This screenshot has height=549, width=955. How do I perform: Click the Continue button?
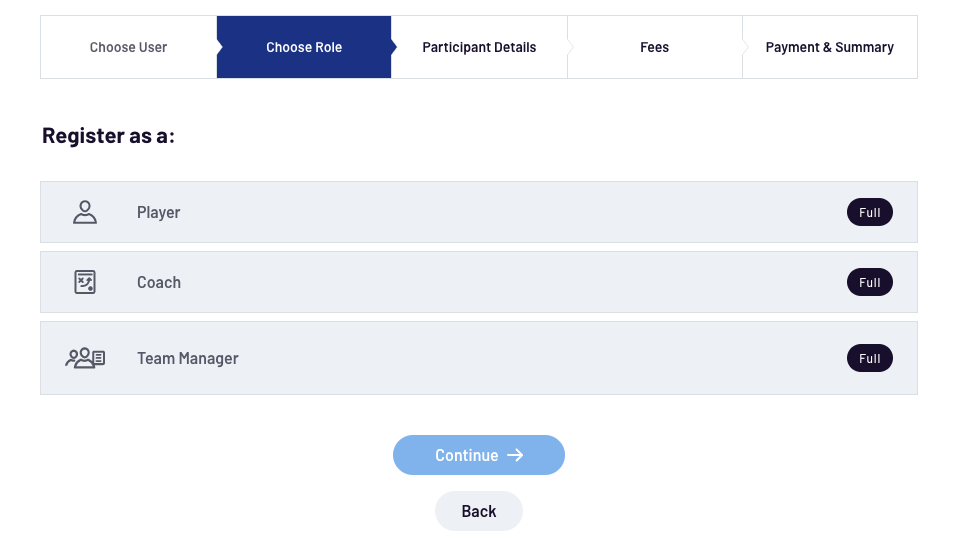click(479, 455)
